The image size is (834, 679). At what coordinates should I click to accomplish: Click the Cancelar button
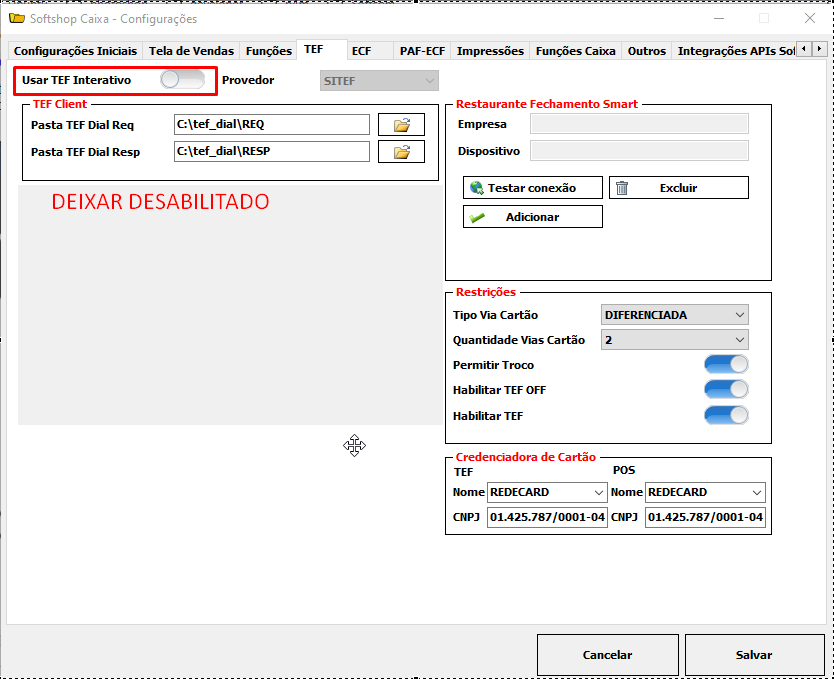(607, 655)
